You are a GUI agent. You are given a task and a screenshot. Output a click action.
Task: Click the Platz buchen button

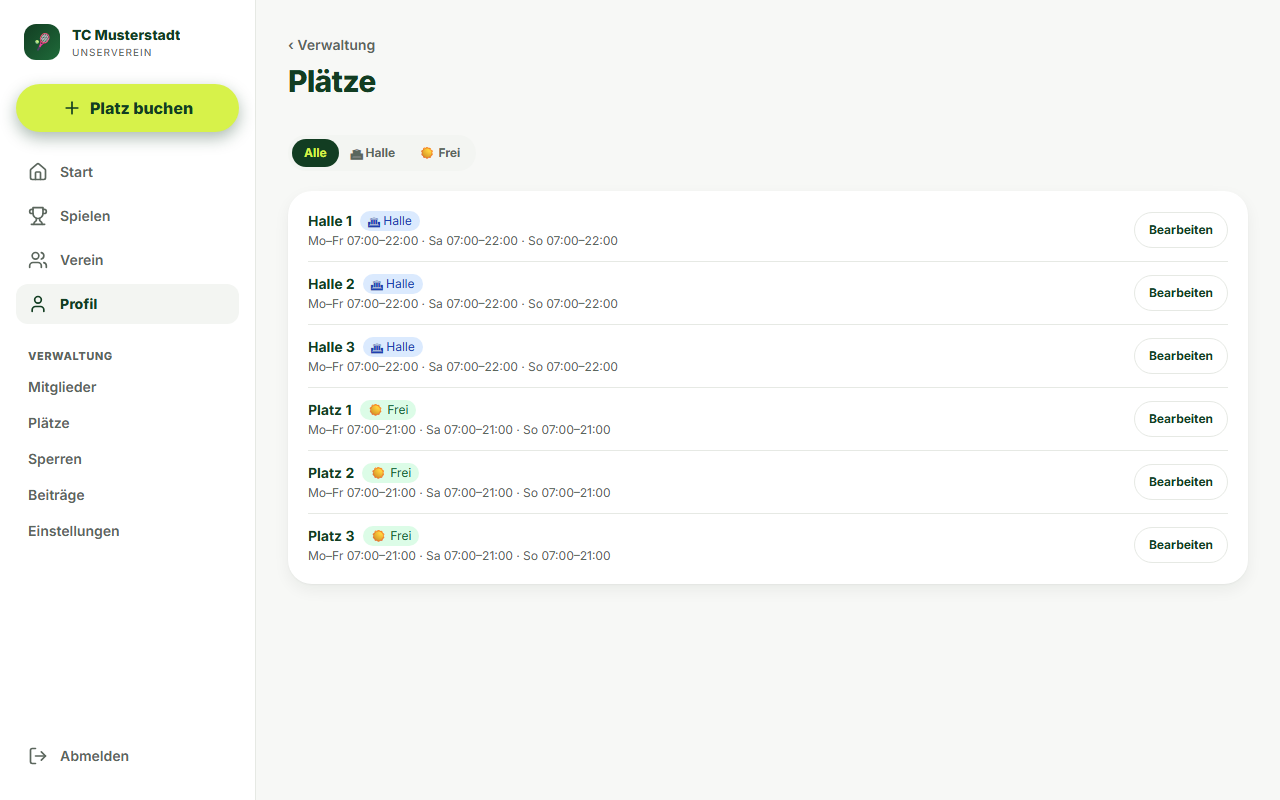click(x=127, y=108)
